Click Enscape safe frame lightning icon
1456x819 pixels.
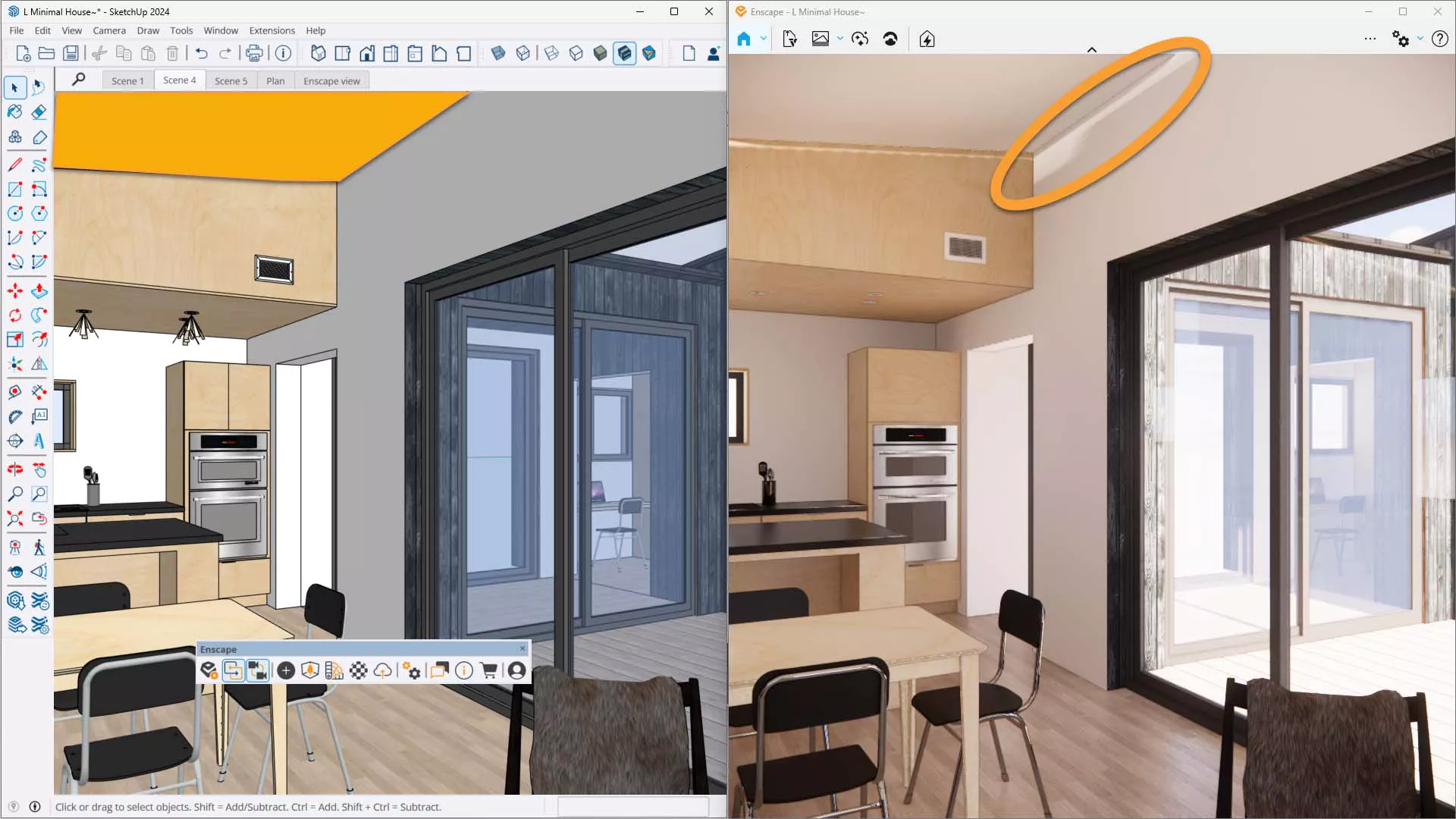pos(927,39)
